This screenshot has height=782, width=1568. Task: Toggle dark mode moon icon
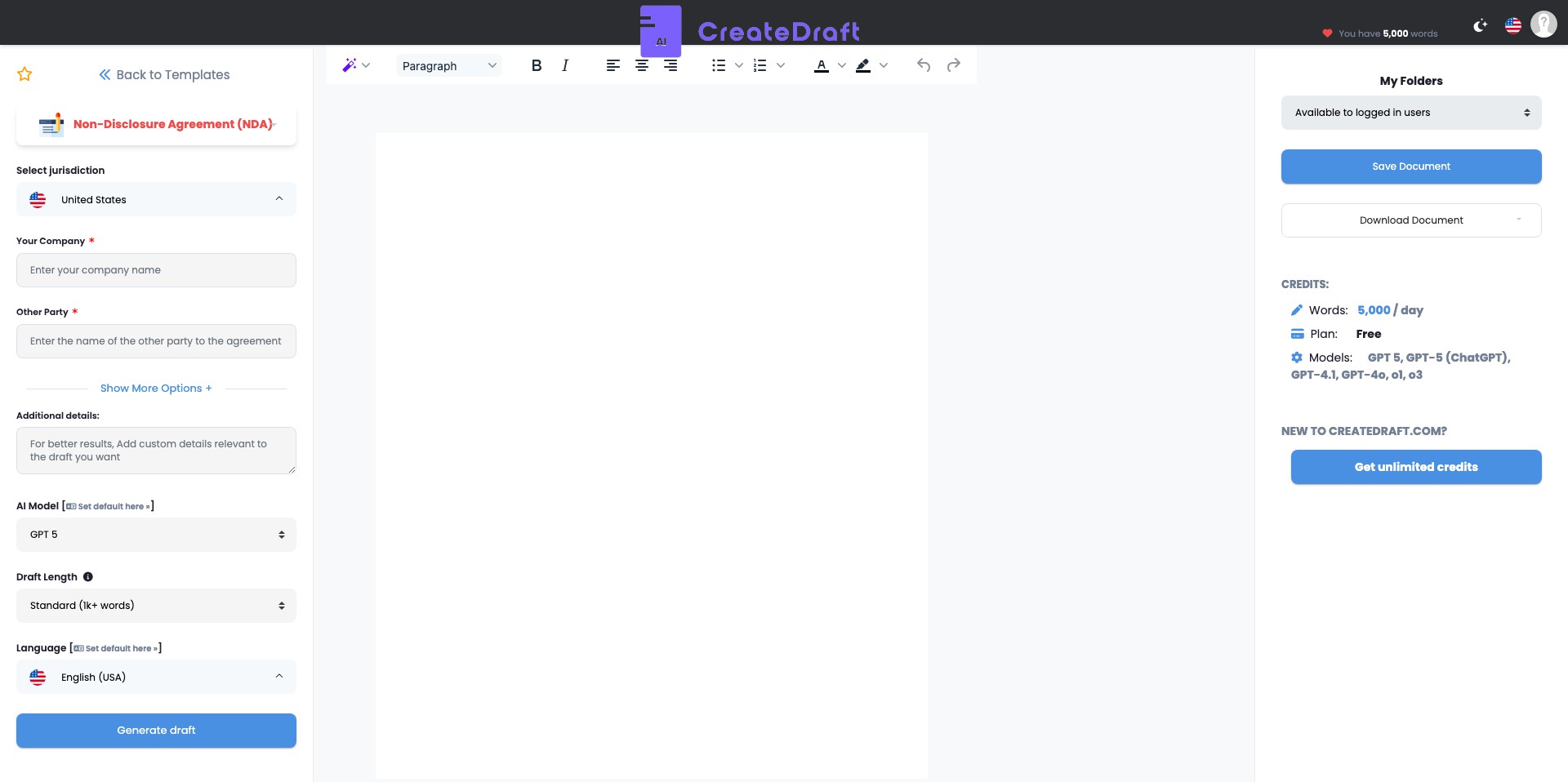coord(1480,25)
